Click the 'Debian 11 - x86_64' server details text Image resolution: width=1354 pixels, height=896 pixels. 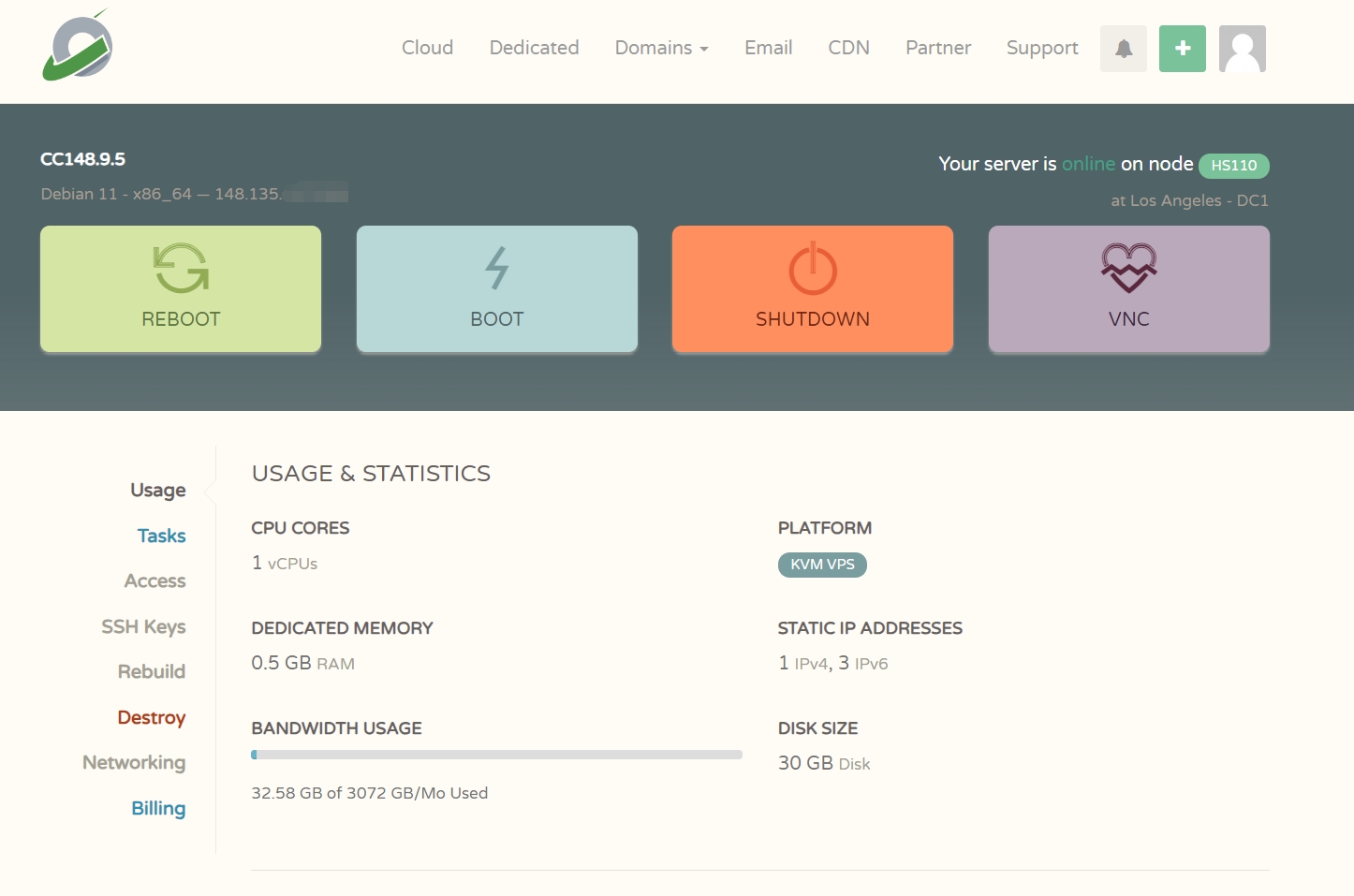coord(116,194)
